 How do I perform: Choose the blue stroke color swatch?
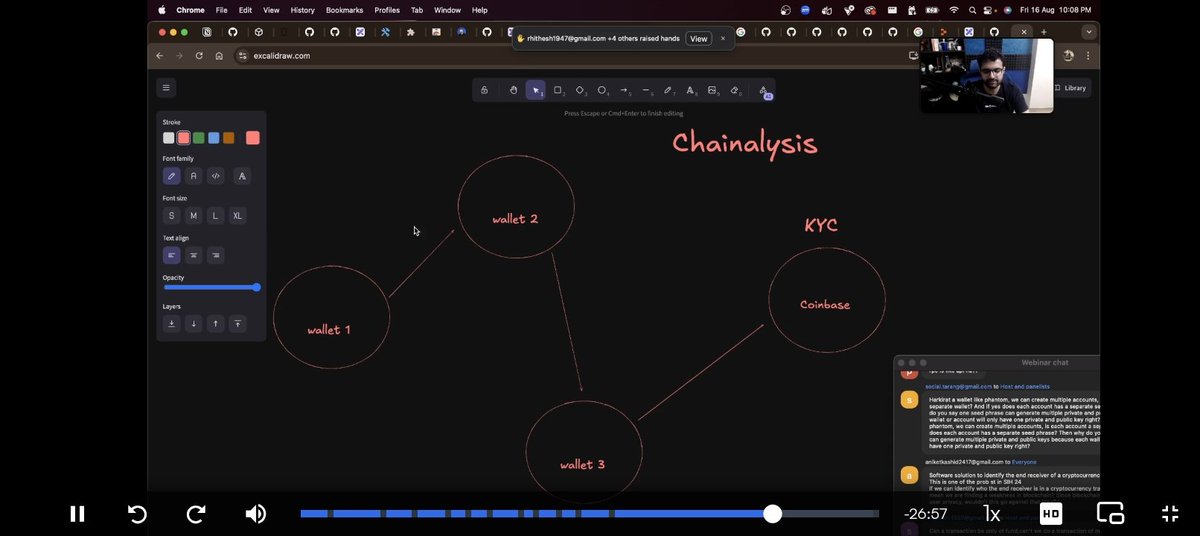pos(214,138)
